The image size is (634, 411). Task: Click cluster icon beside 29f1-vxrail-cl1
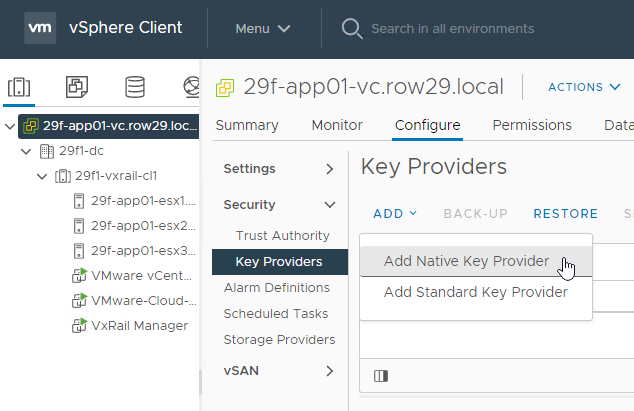pos(63,176)
